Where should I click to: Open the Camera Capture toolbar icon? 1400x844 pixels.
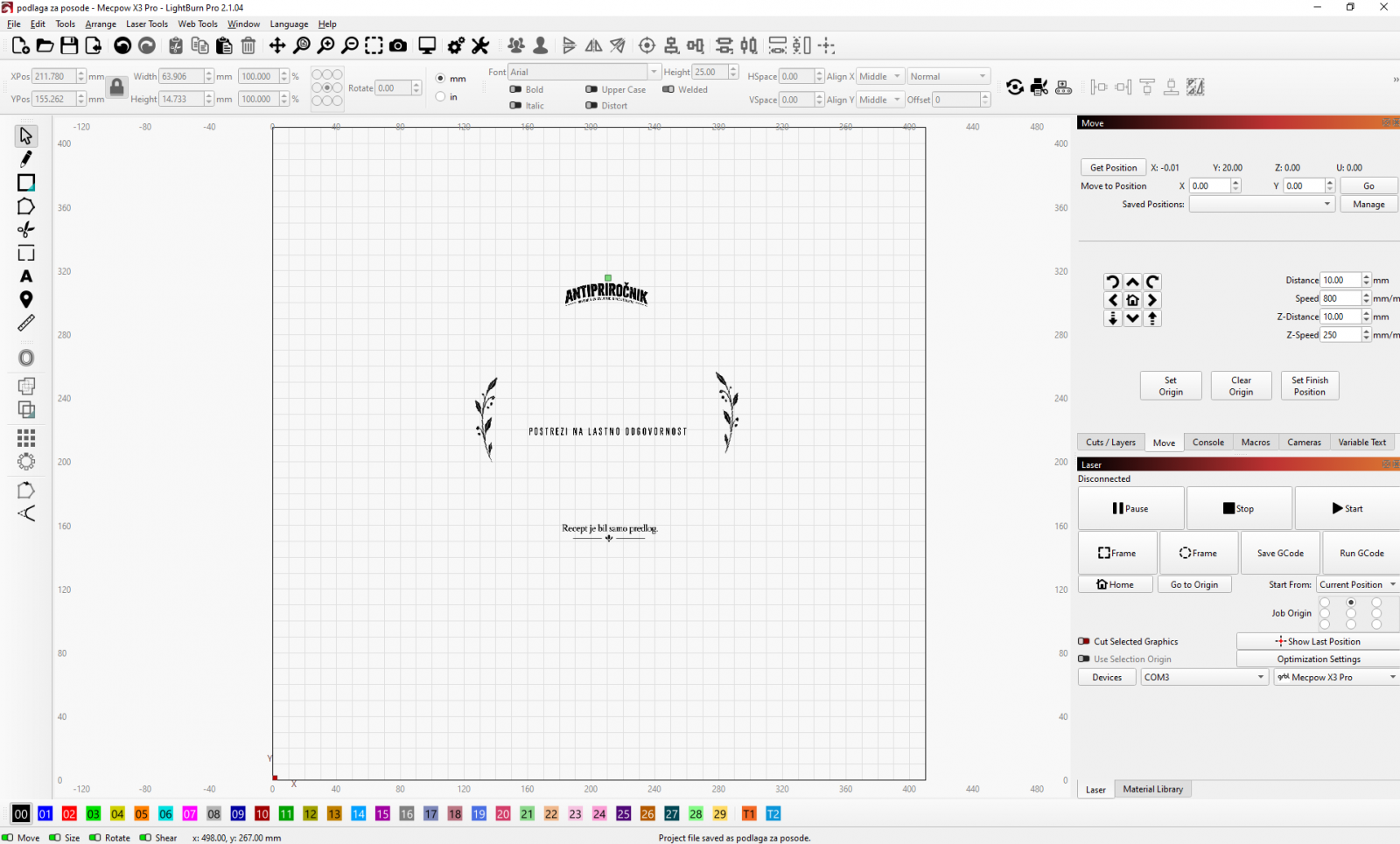pyautogui.click(x=398, y=45)
